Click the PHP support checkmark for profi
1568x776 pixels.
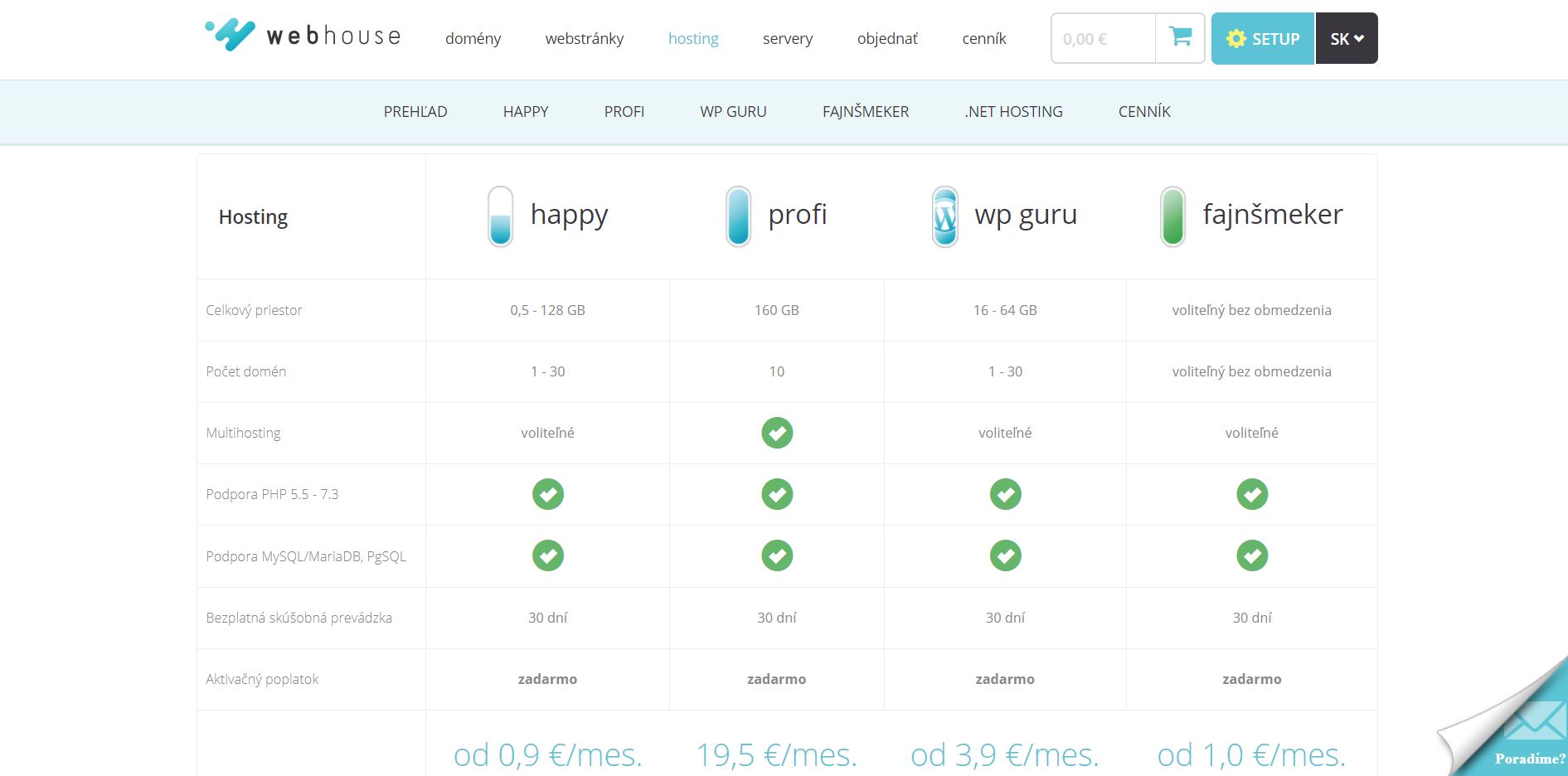(777, 494)
